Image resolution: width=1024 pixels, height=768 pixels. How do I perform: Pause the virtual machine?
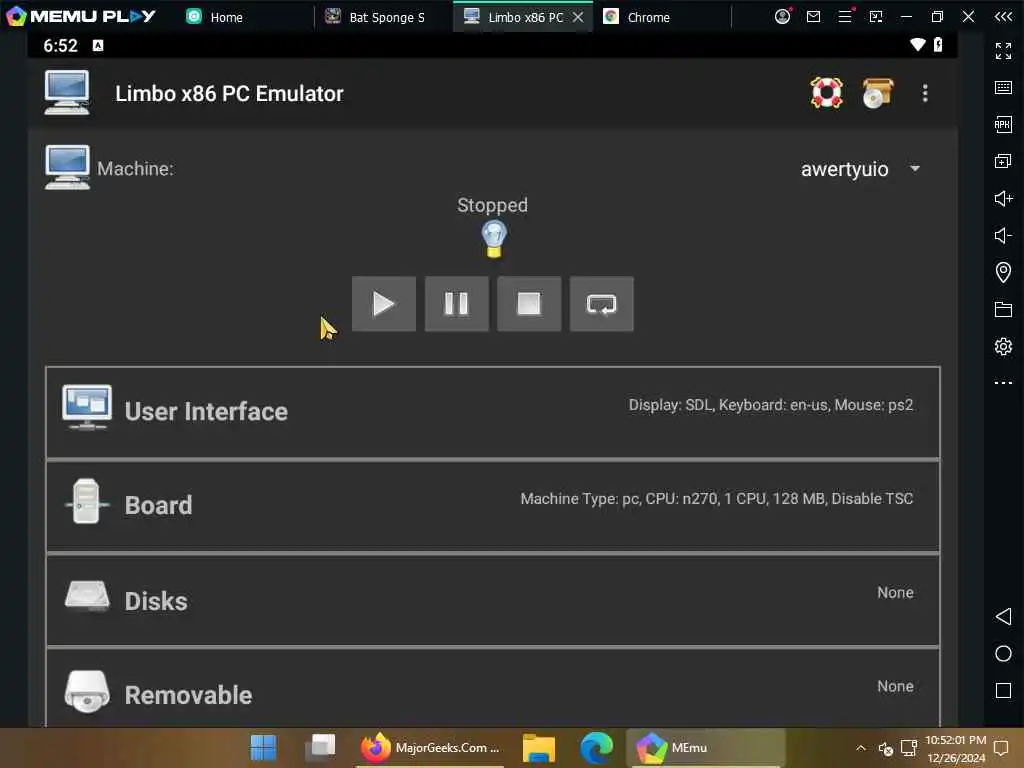[456, 304]
